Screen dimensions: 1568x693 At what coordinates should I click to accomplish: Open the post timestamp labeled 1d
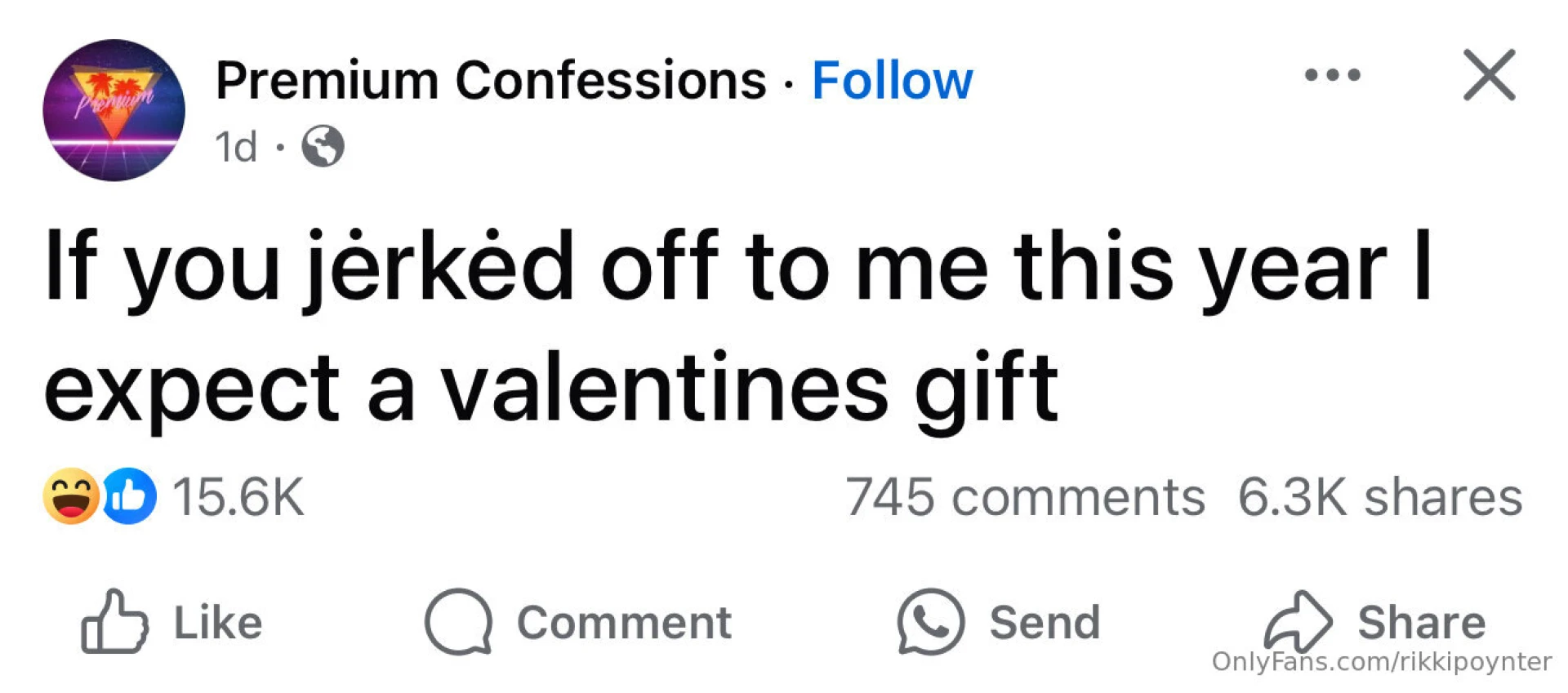pos(237,148)
